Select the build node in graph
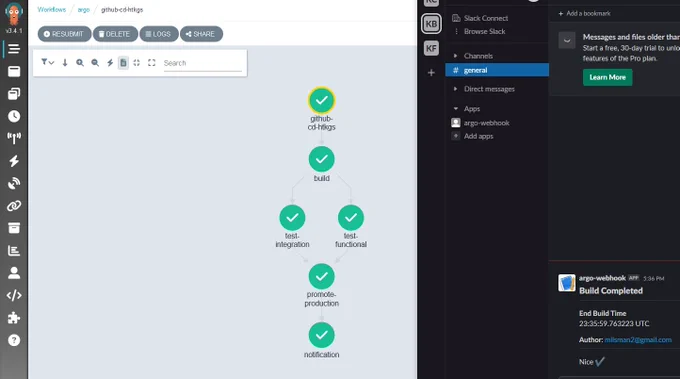The width and height of the screenshot is (680, 379). [321, 159]
